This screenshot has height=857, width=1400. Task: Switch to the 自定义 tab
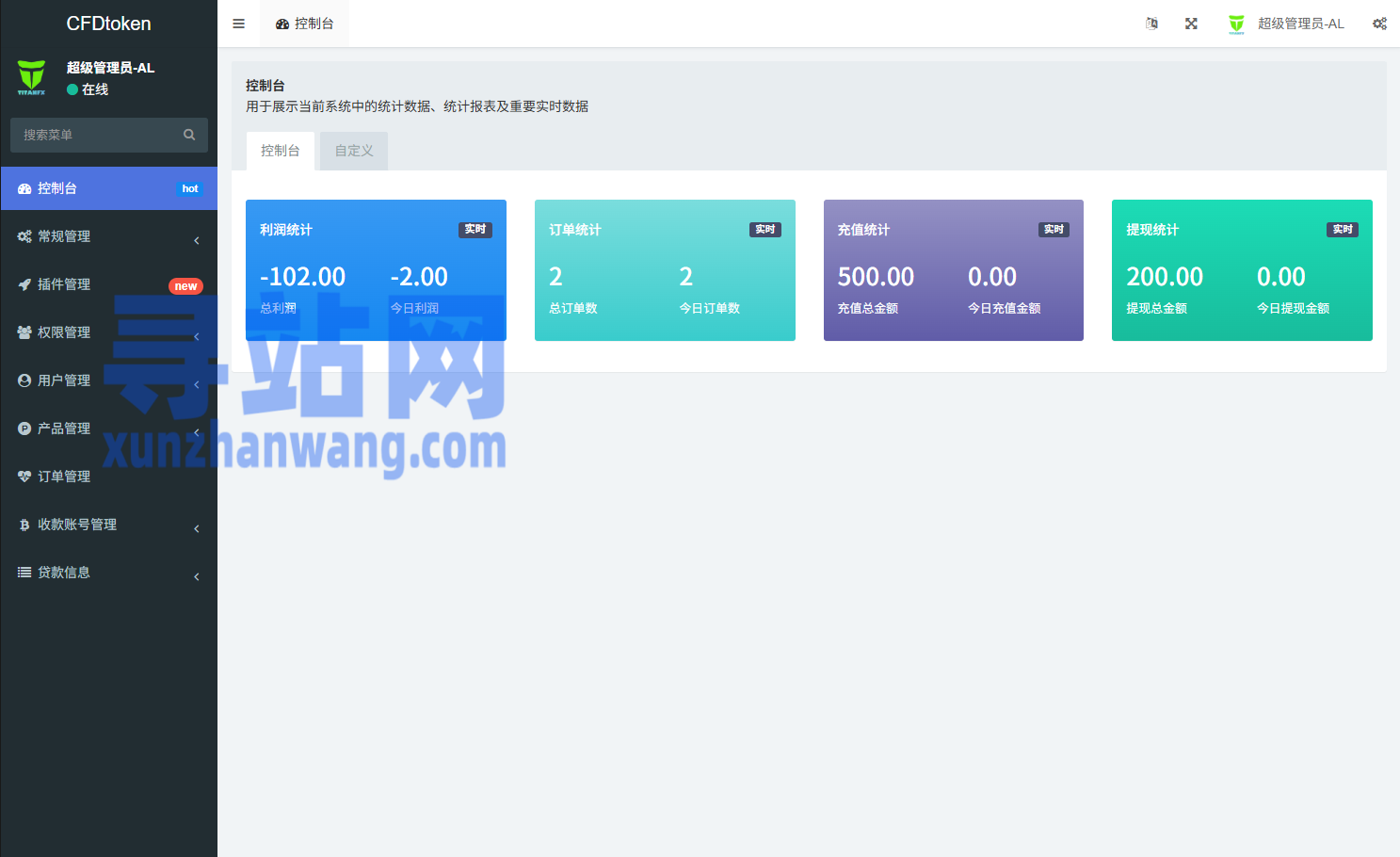(354, 151)
